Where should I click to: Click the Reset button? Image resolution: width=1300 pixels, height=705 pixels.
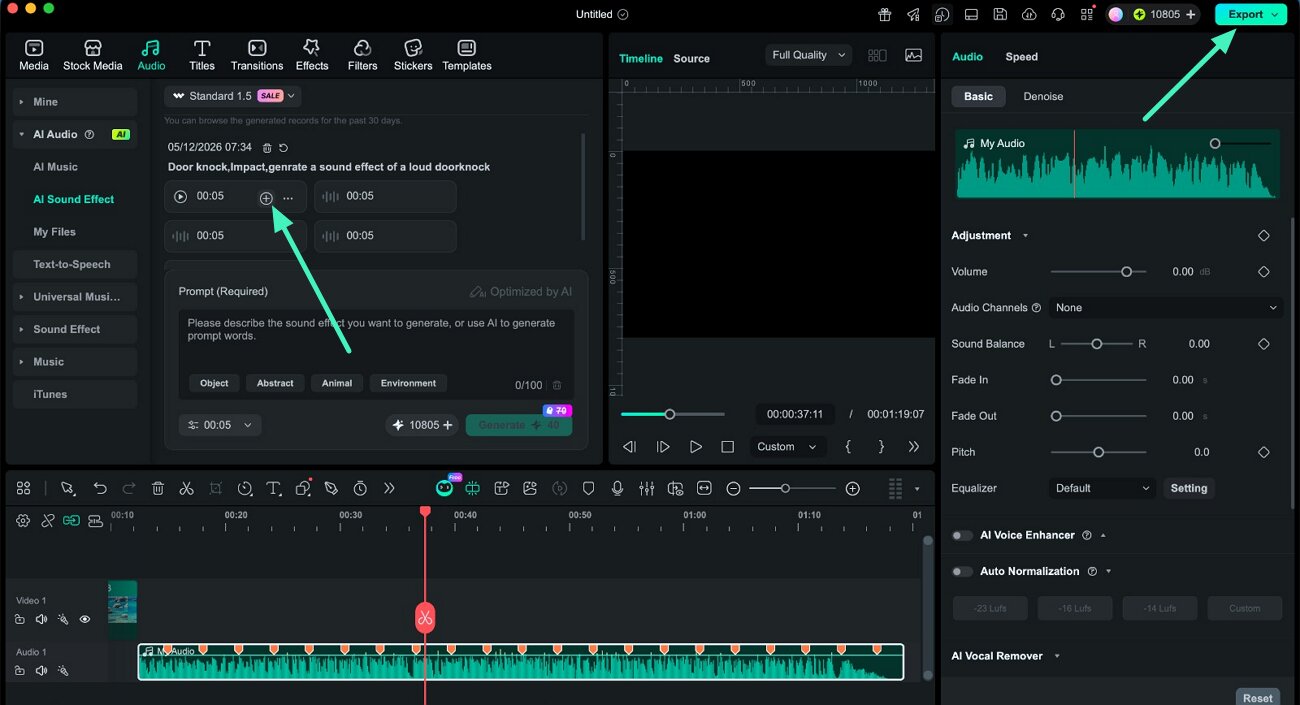click(x=1258, y=698)
